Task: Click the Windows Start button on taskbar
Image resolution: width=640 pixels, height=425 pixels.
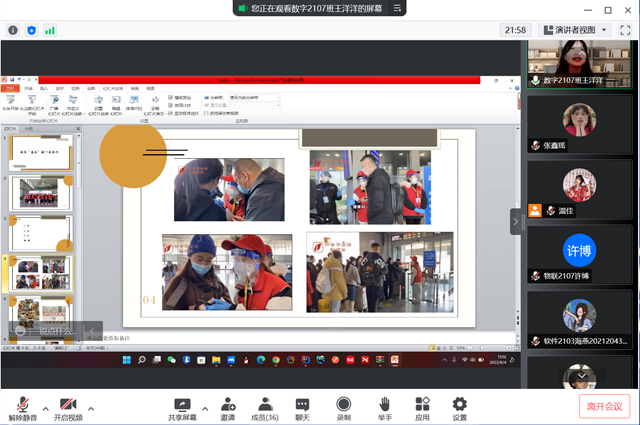Action: point(127,360)
